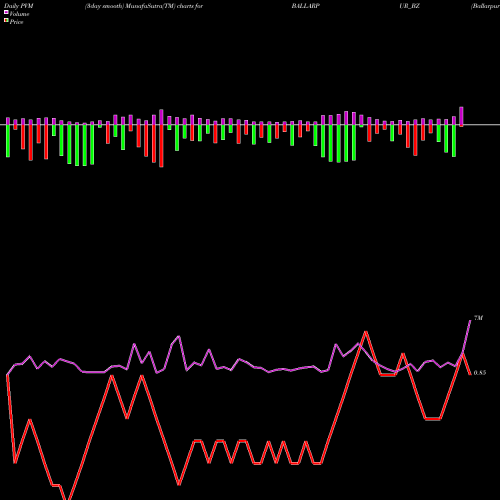
Task: Click the purple Volume legend swatch
Action: click(x=6, y=13)
